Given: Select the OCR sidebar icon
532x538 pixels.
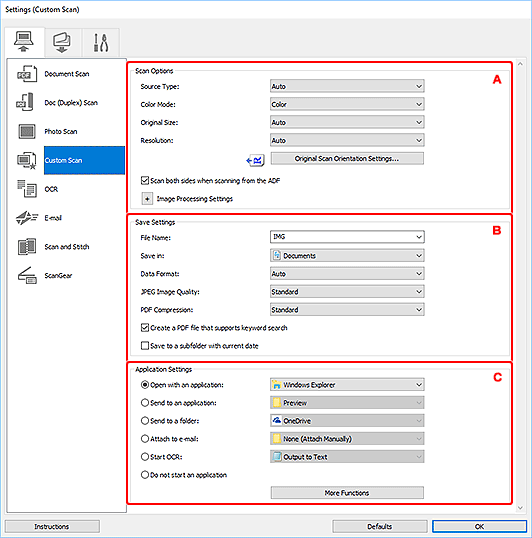Looking at the screenshot, I should (27, 189).
